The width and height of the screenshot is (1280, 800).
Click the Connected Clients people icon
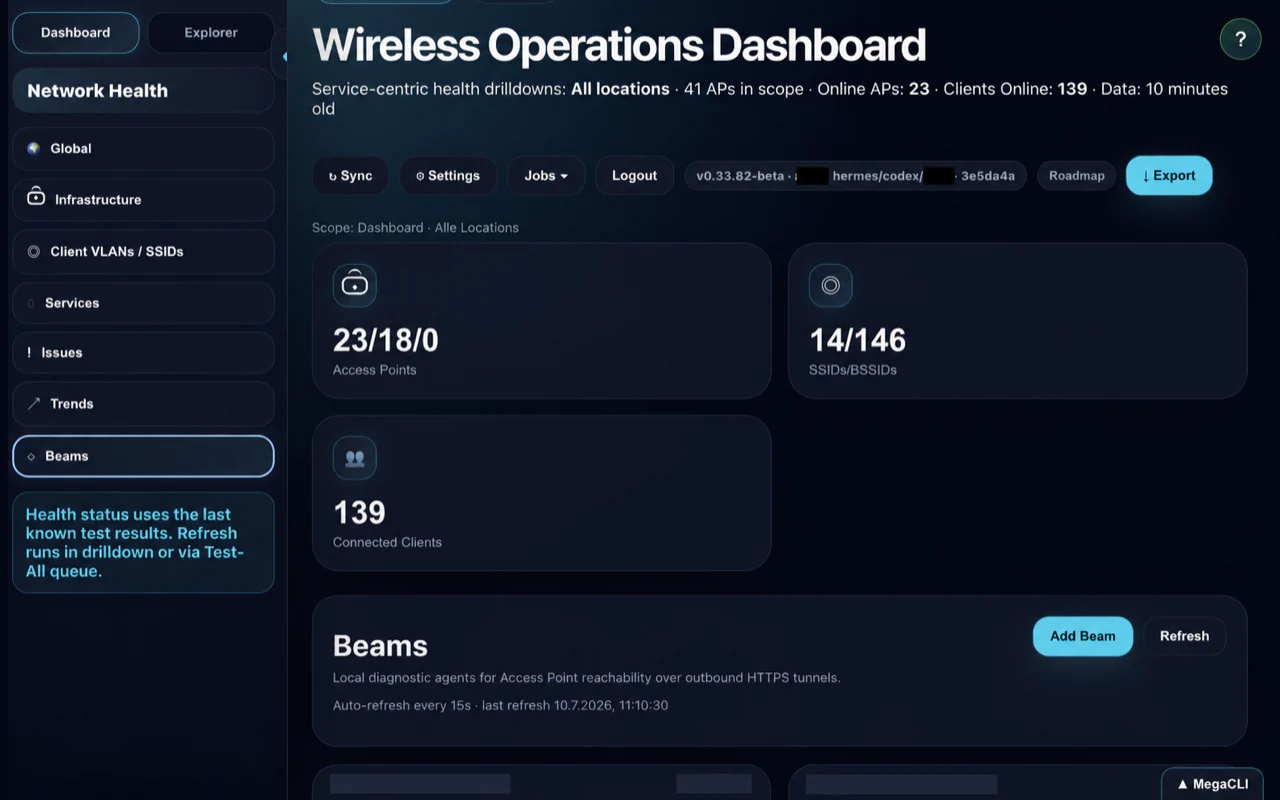(355, 458)
